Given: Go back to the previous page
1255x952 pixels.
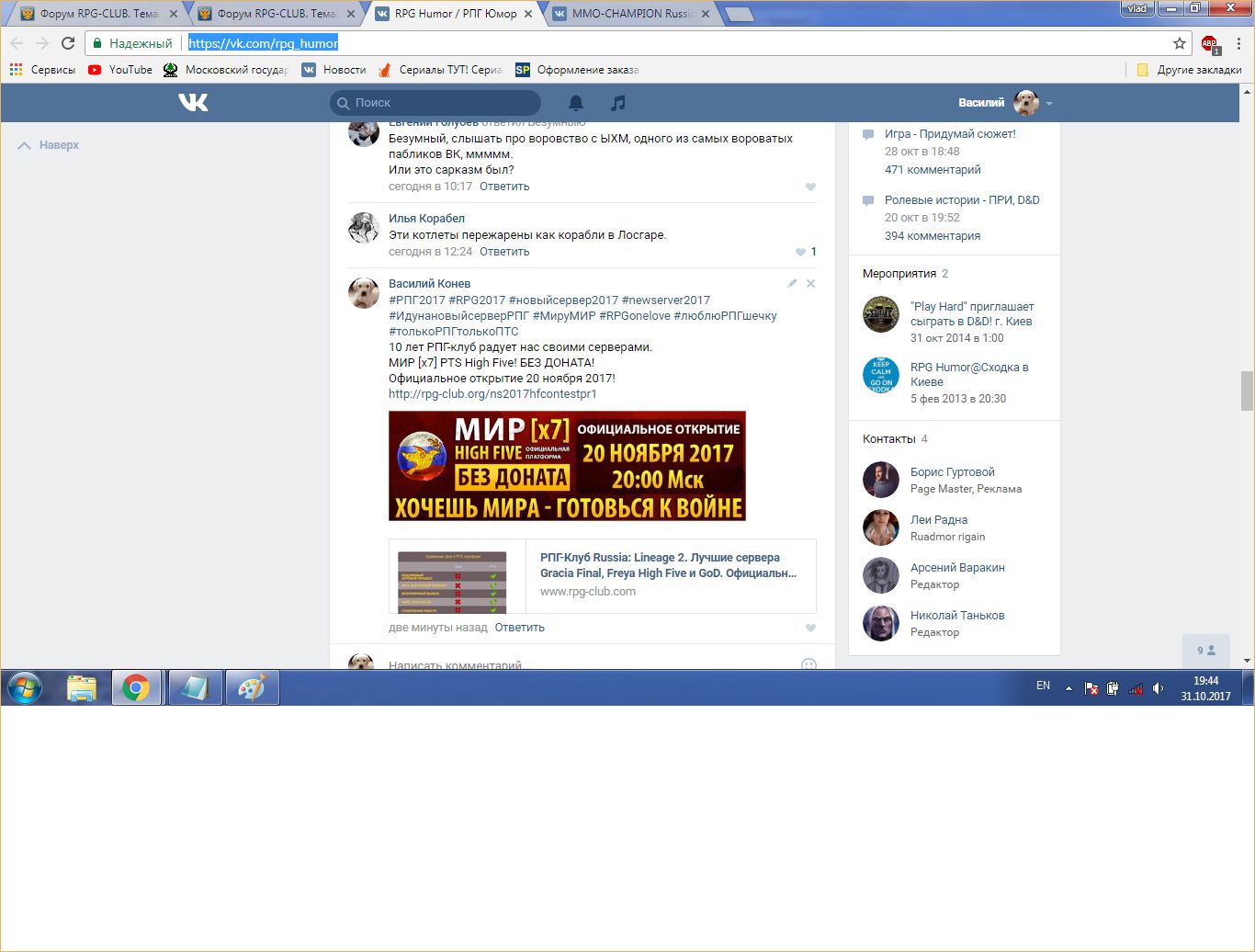Looking at the screenshot, I should 17,43.
